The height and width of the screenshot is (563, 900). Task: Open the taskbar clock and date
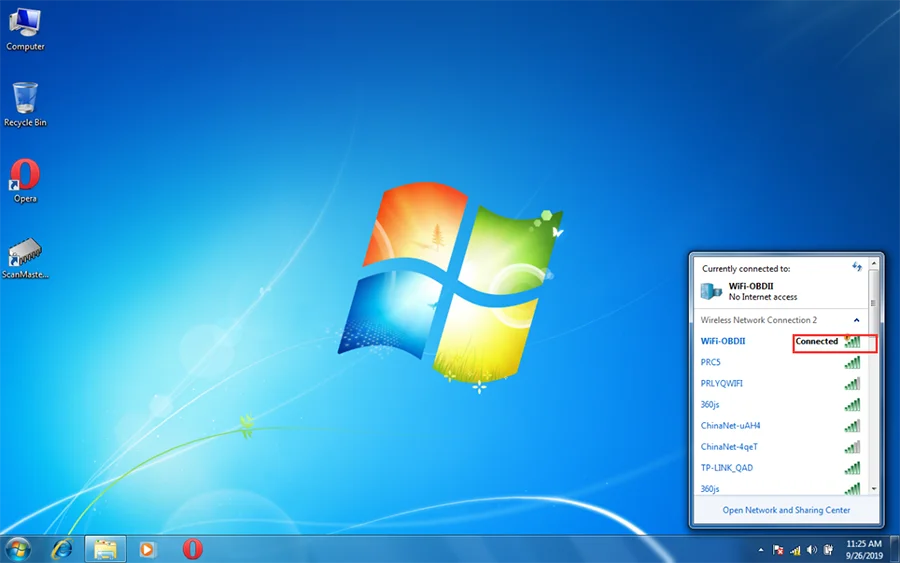pyautogui.click(x=864, y=549)
